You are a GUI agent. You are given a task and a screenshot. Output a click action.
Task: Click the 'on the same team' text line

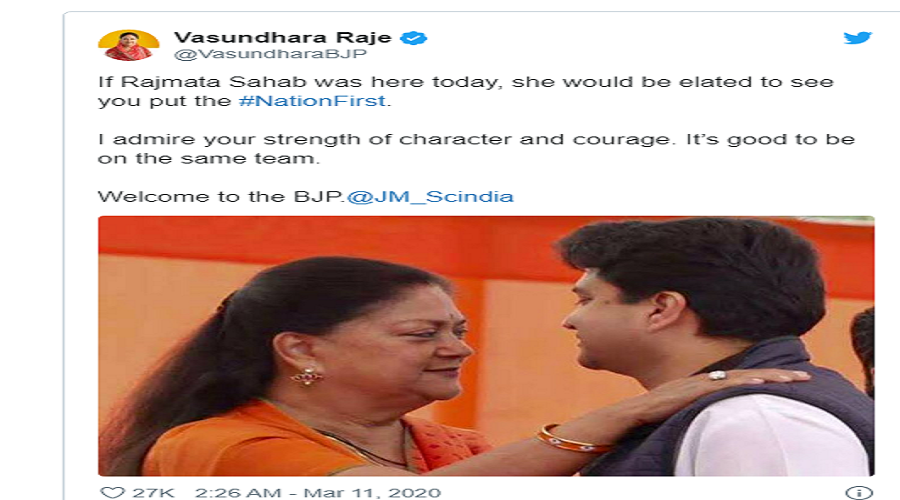click(208, 158)
